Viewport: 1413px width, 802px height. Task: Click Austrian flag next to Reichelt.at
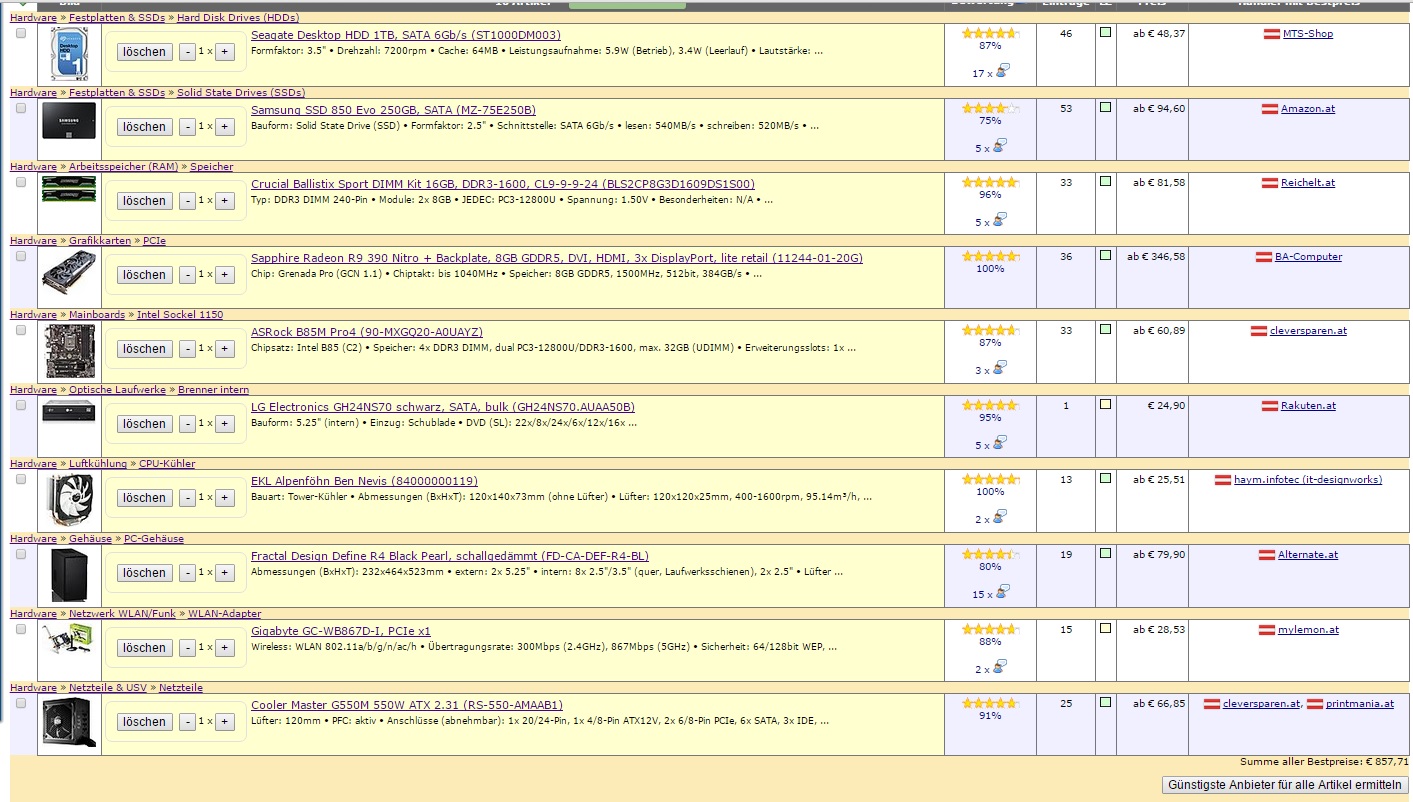[x=1270, y=183]
